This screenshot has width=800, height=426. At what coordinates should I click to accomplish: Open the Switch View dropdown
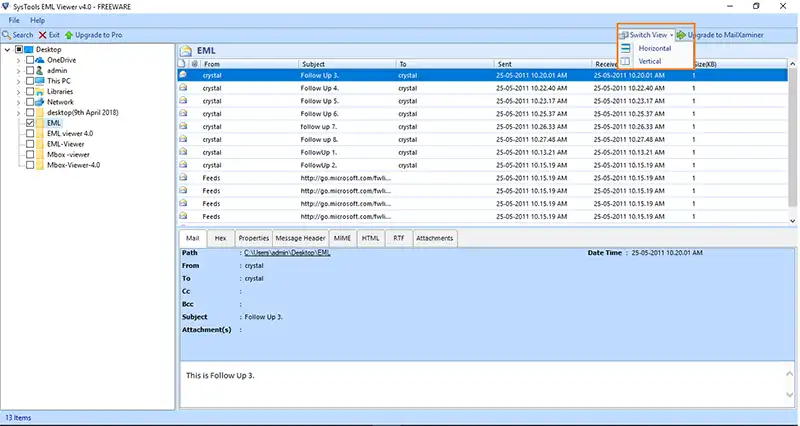tap(647, 35)
